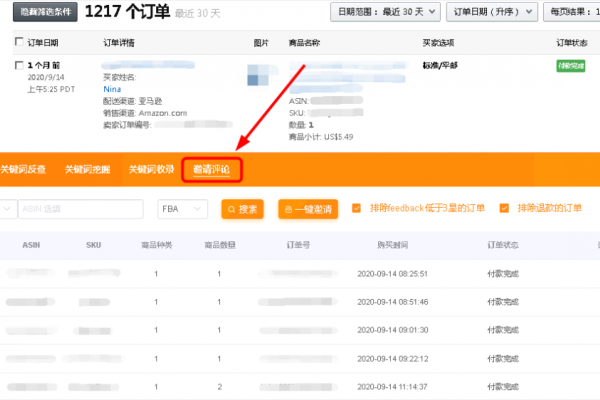
Task: Click purchase time 2020-09-14 08:25:51
Action: [392, 274]
